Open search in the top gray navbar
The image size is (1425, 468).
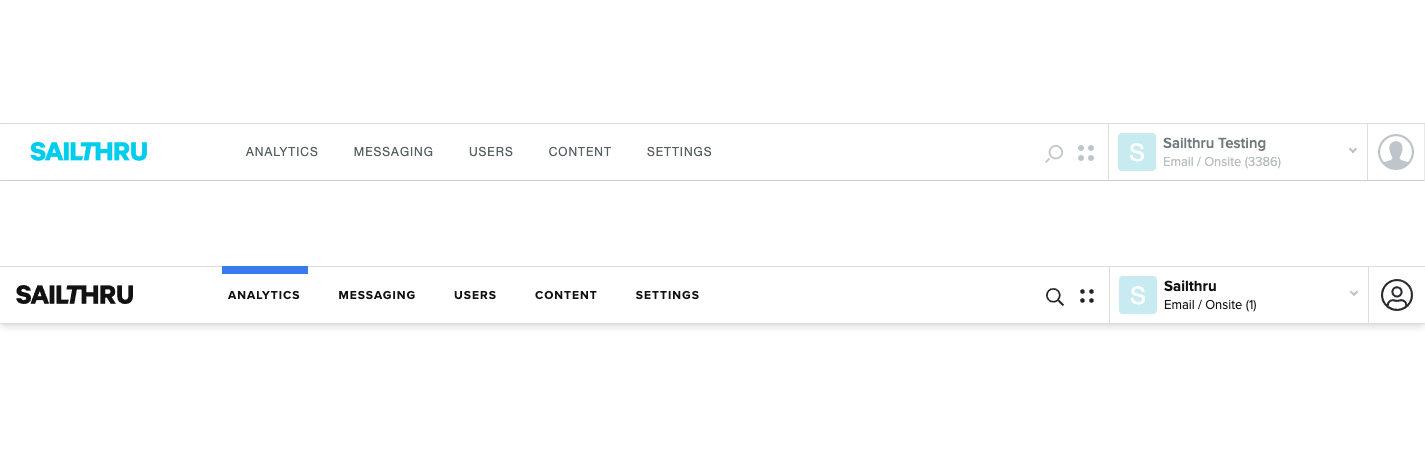coord(1054,153)
